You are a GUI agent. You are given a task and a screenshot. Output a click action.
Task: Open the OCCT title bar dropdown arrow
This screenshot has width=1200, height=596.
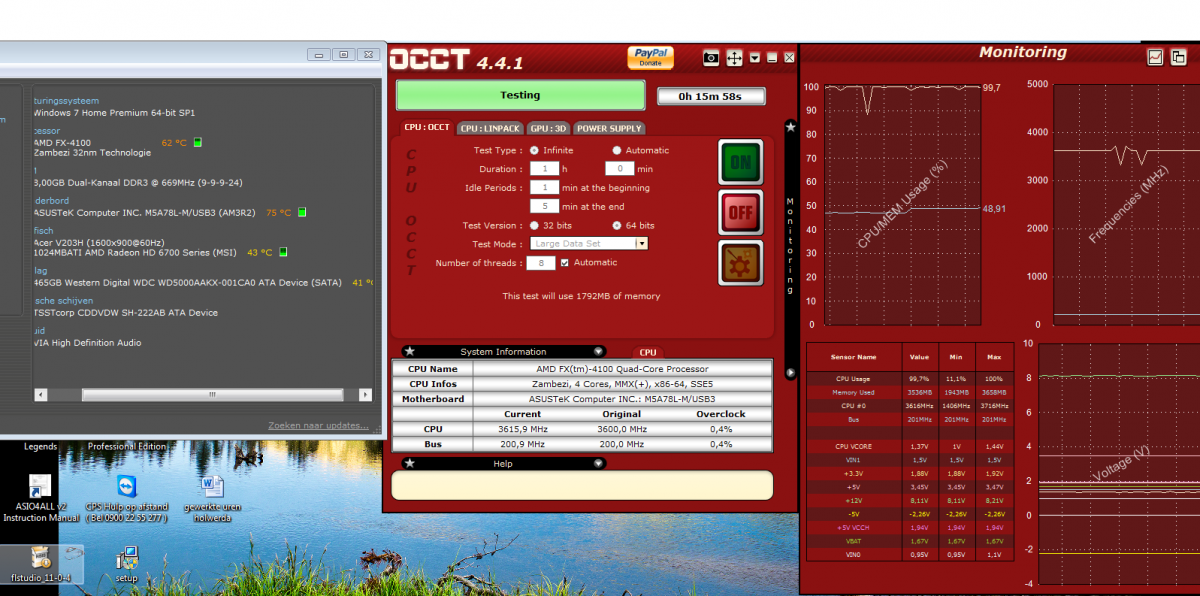tap(756, 58)
